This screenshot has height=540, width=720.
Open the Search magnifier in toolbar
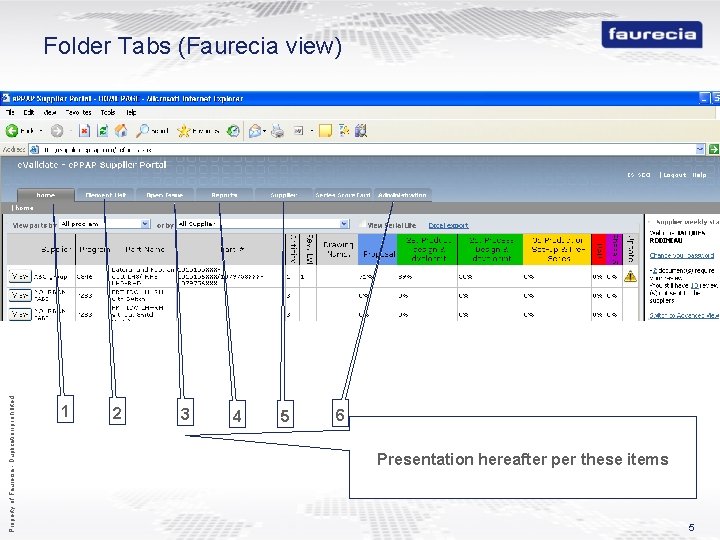(142, 131)
